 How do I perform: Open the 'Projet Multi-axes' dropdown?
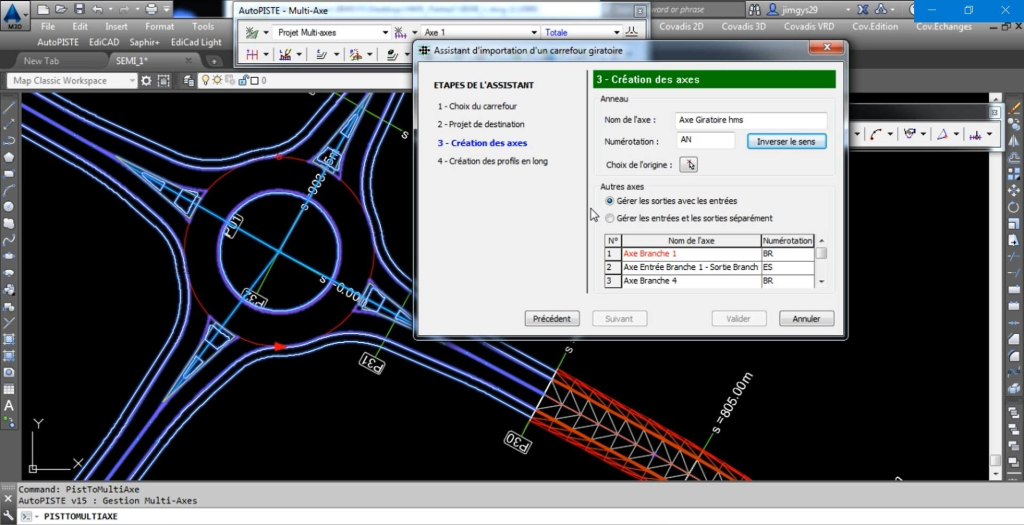[385, 32]
